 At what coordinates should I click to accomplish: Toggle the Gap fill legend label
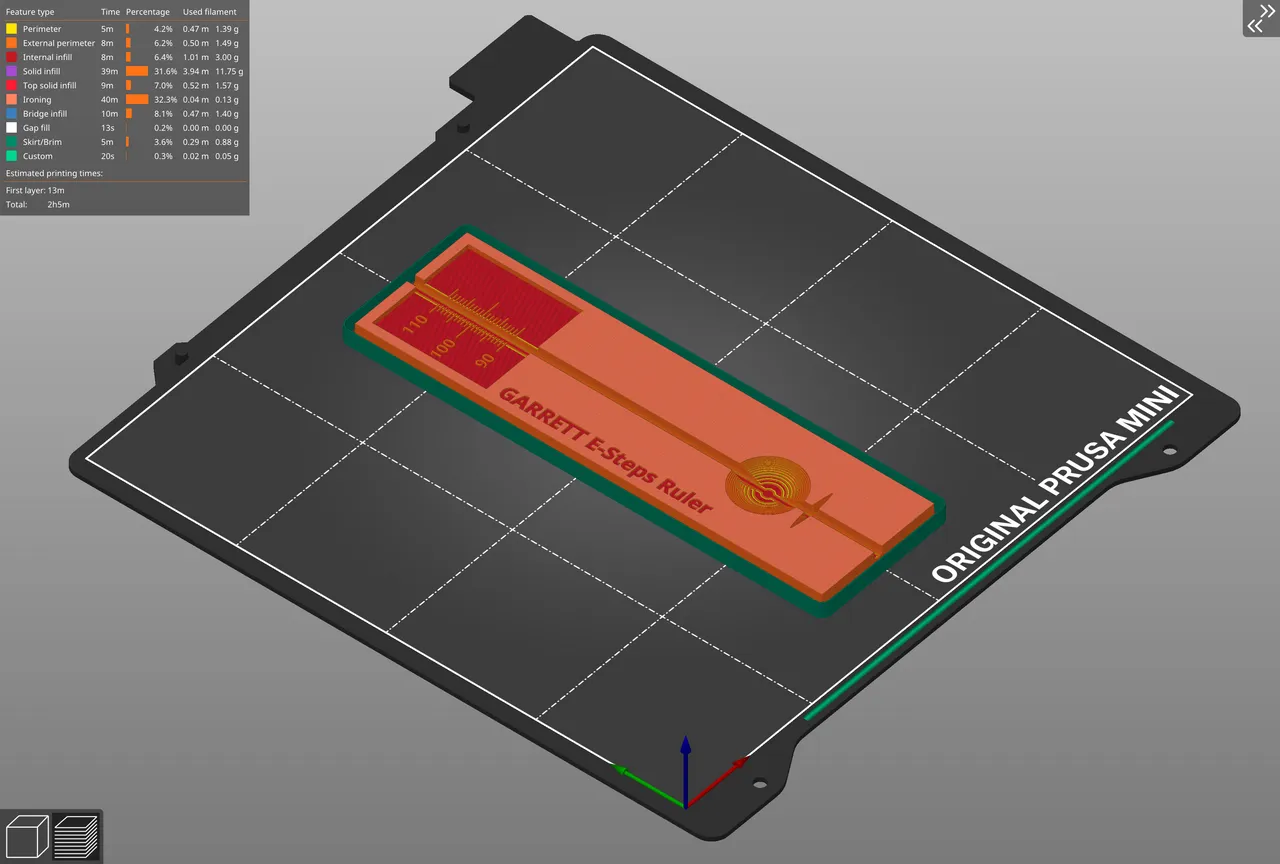coord(36,128)
